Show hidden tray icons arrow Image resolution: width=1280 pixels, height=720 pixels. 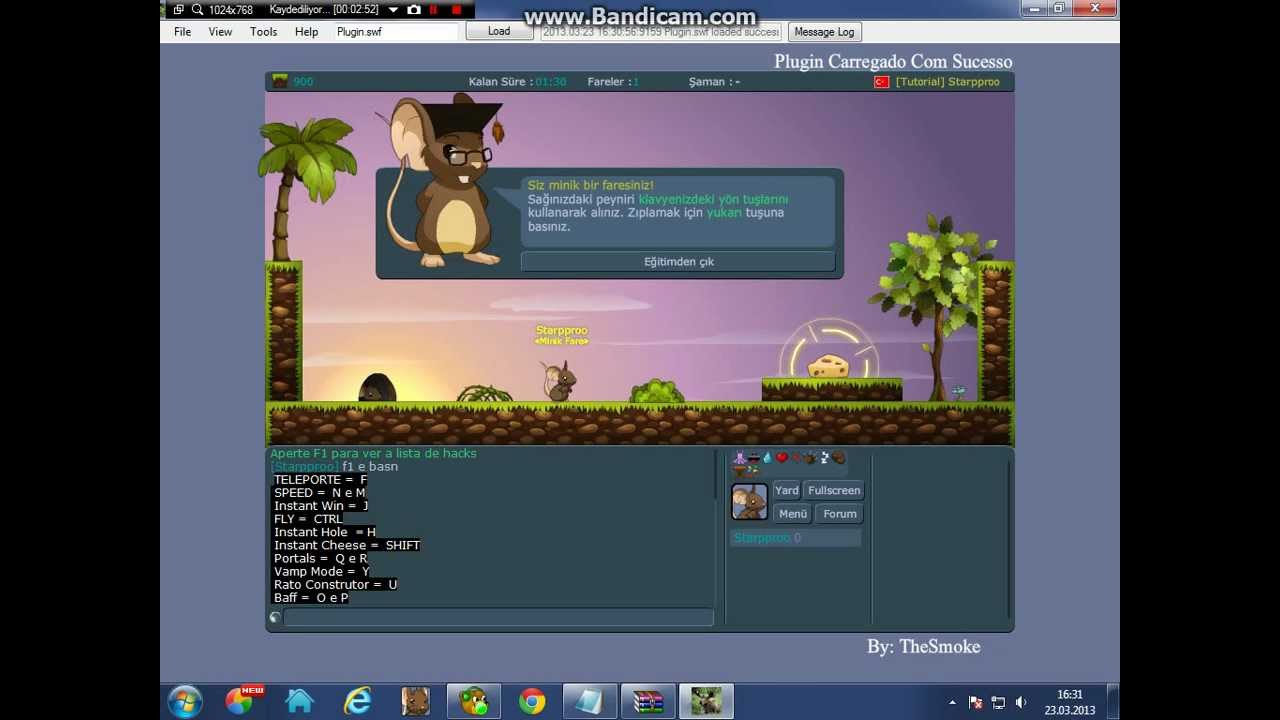click(952, 702)
